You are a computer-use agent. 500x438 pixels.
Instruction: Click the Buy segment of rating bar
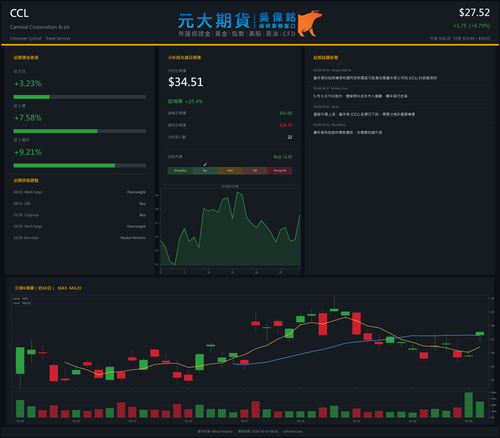[x=205, y=171]
